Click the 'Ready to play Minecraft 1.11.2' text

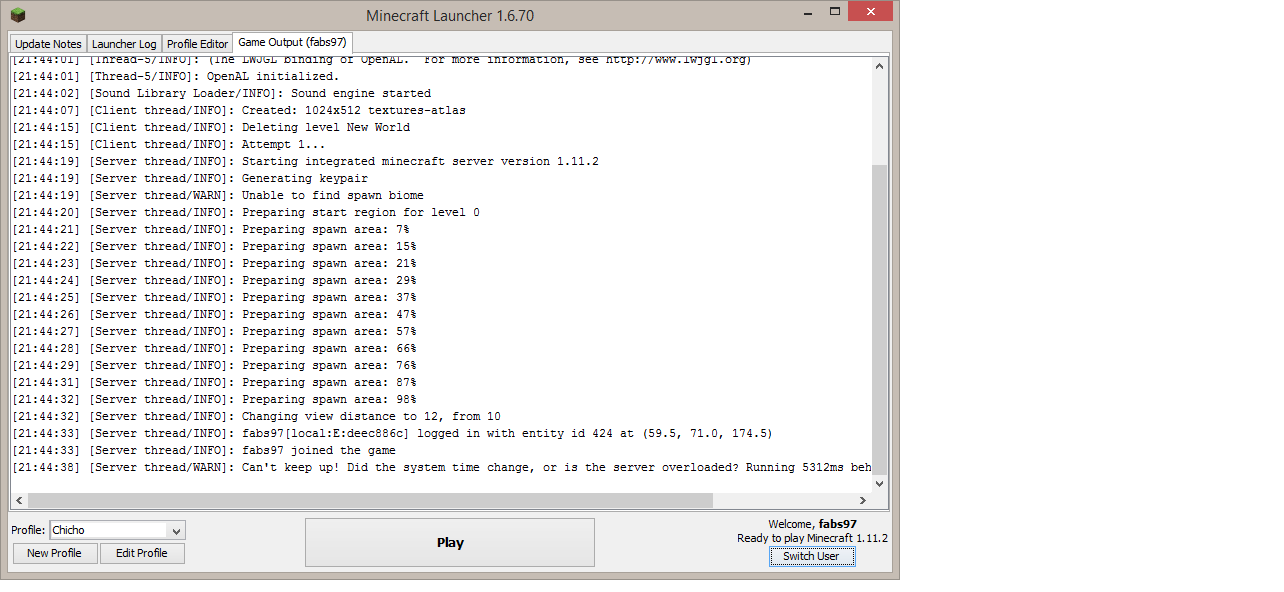click(812, 538)
